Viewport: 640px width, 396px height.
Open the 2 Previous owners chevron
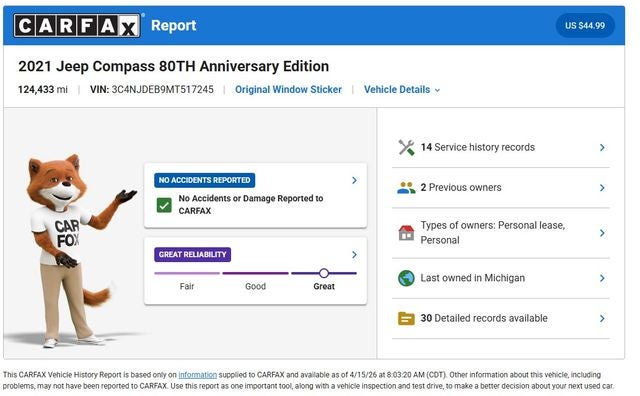[x=602, y=188]
